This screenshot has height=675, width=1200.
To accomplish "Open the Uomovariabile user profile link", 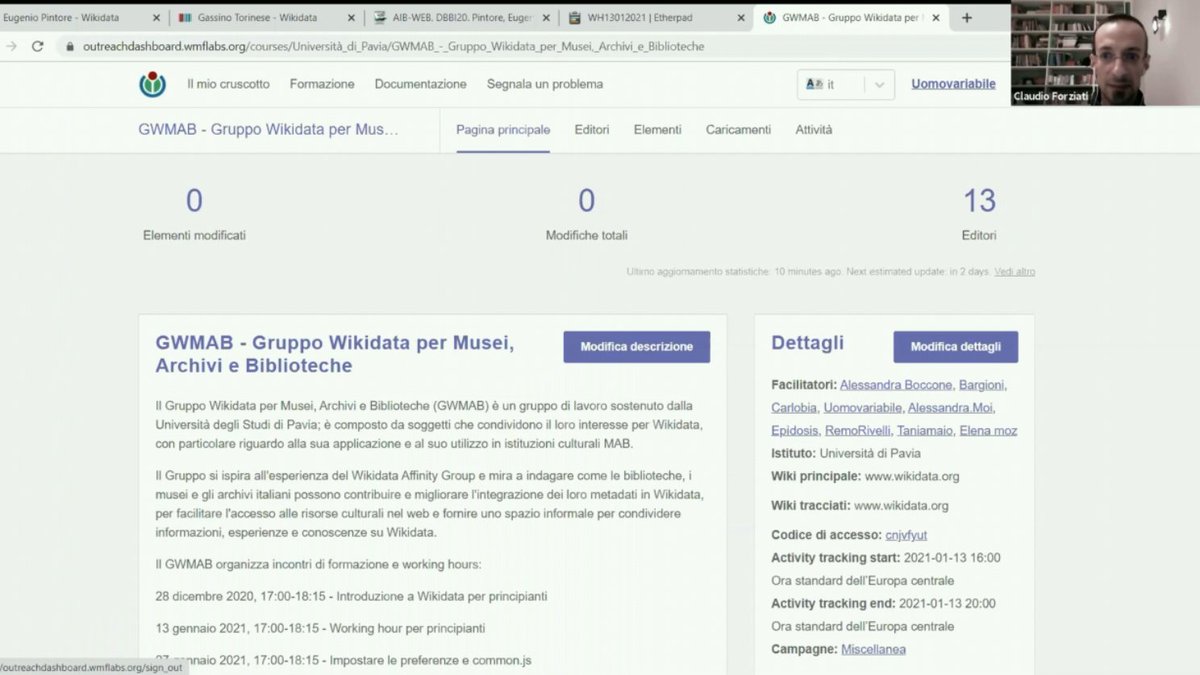I will point(953,84).
